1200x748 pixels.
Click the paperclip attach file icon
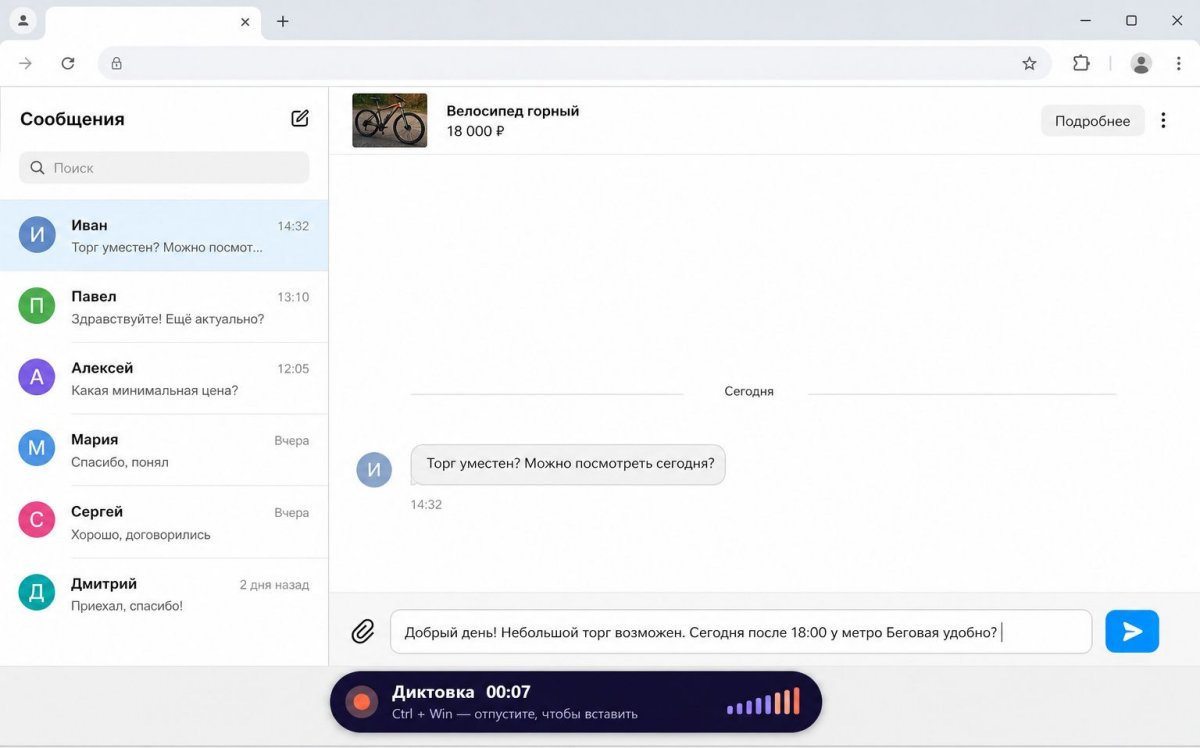(x=362, y=632)
